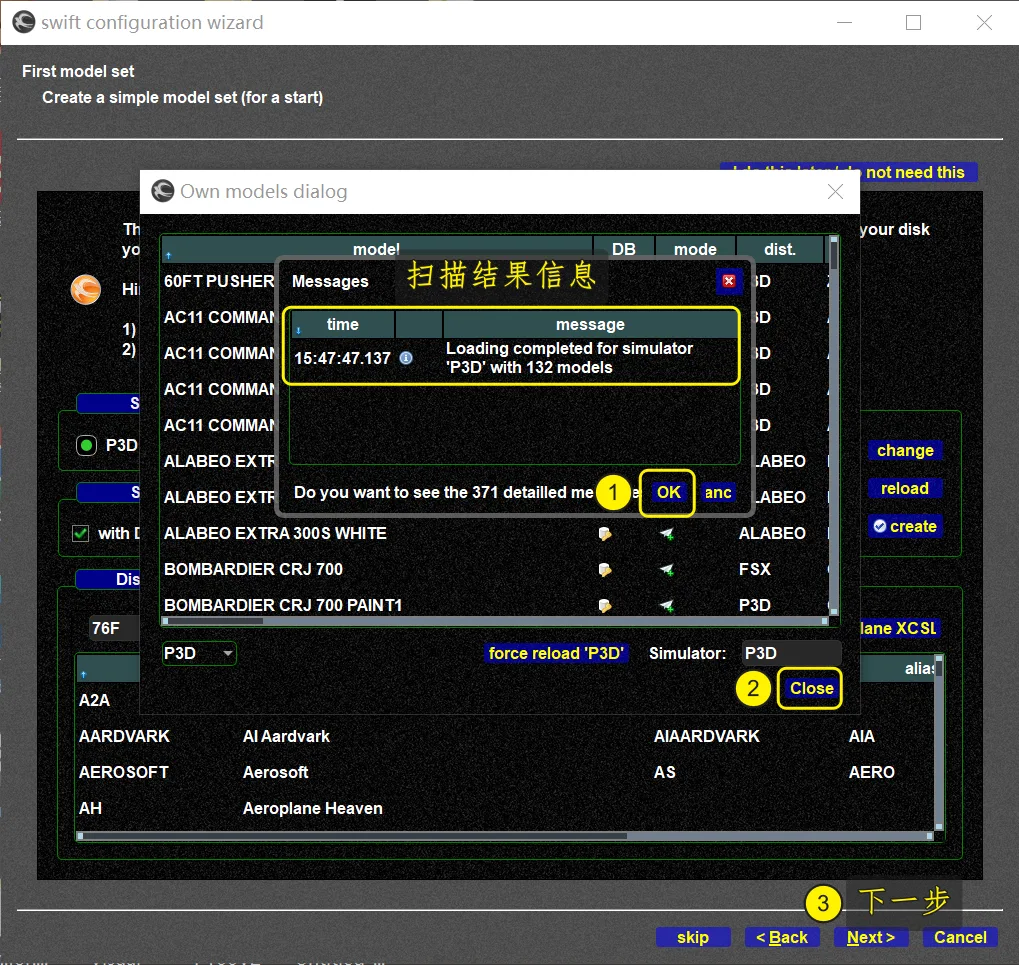Sort by the dist. column header
Image resolution: width=1019 pixels, height=965 pixels.
click(780, 249)
